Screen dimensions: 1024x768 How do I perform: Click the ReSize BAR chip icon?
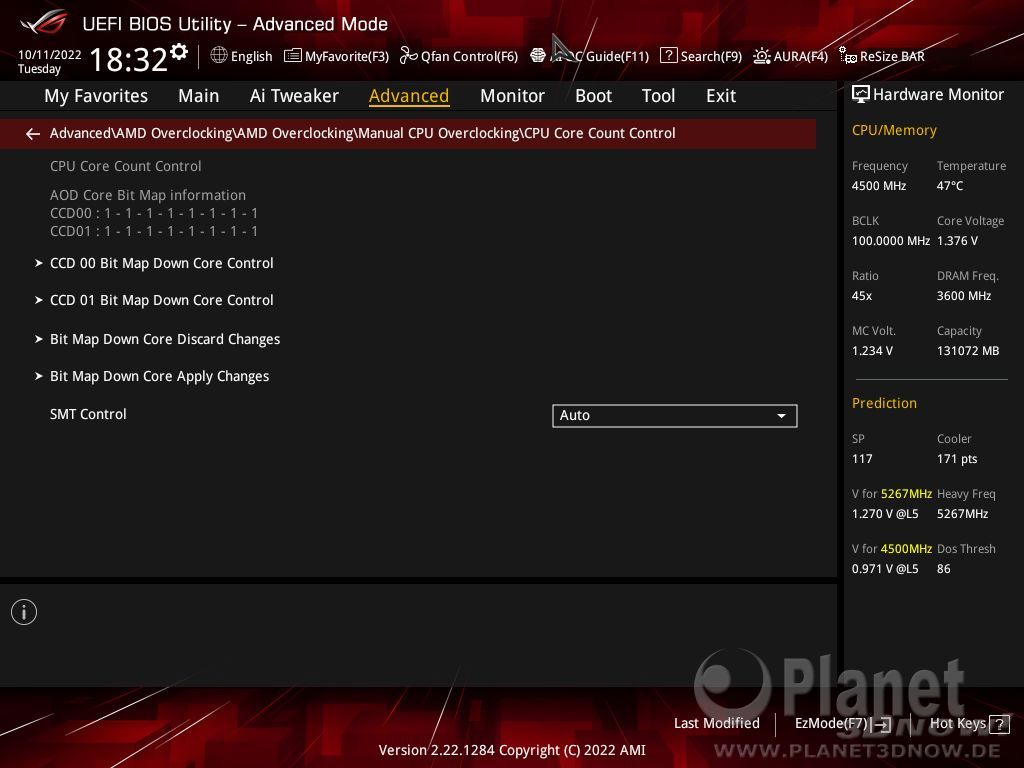click(x=848, y=56)
